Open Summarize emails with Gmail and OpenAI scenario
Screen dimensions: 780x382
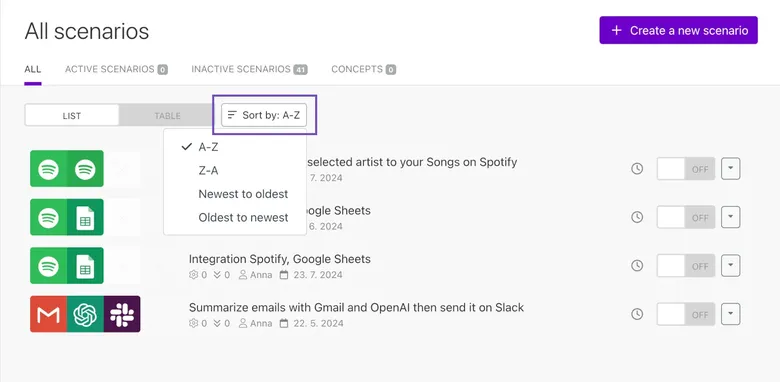point(356,307)
